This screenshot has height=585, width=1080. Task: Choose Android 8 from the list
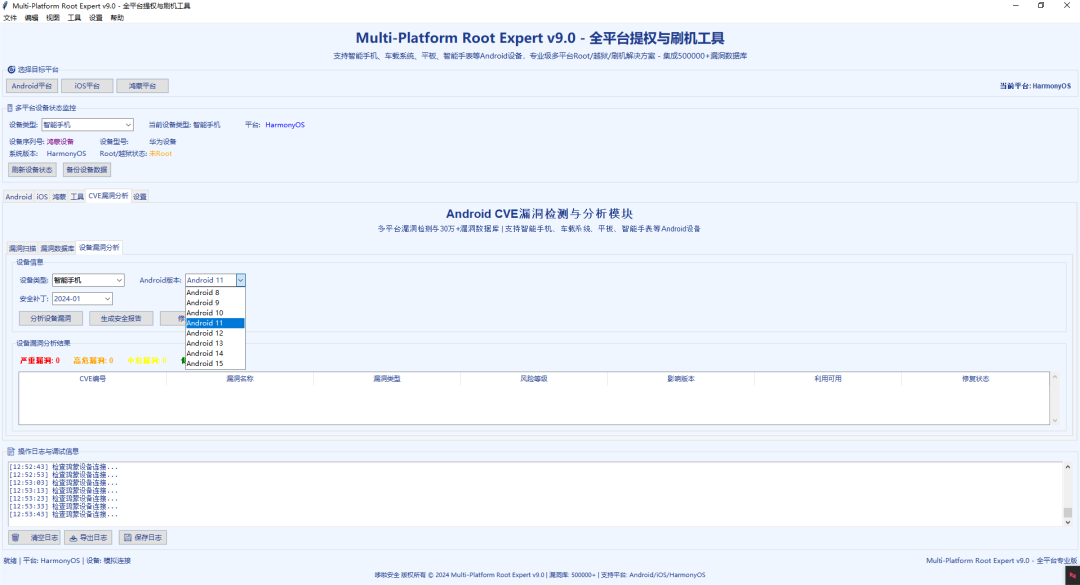coord(215,293)
